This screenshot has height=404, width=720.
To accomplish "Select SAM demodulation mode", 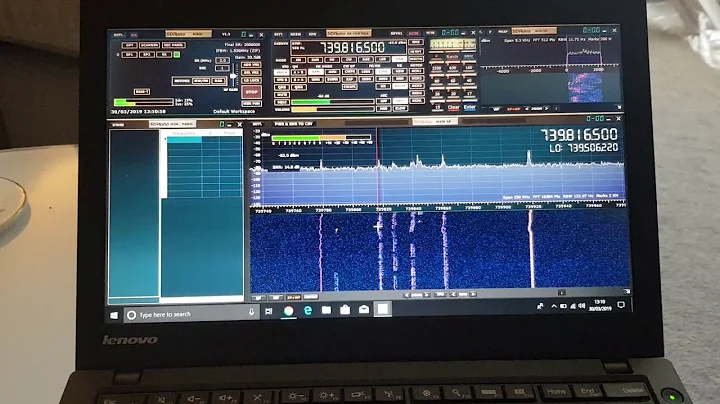I will [315, 60].
